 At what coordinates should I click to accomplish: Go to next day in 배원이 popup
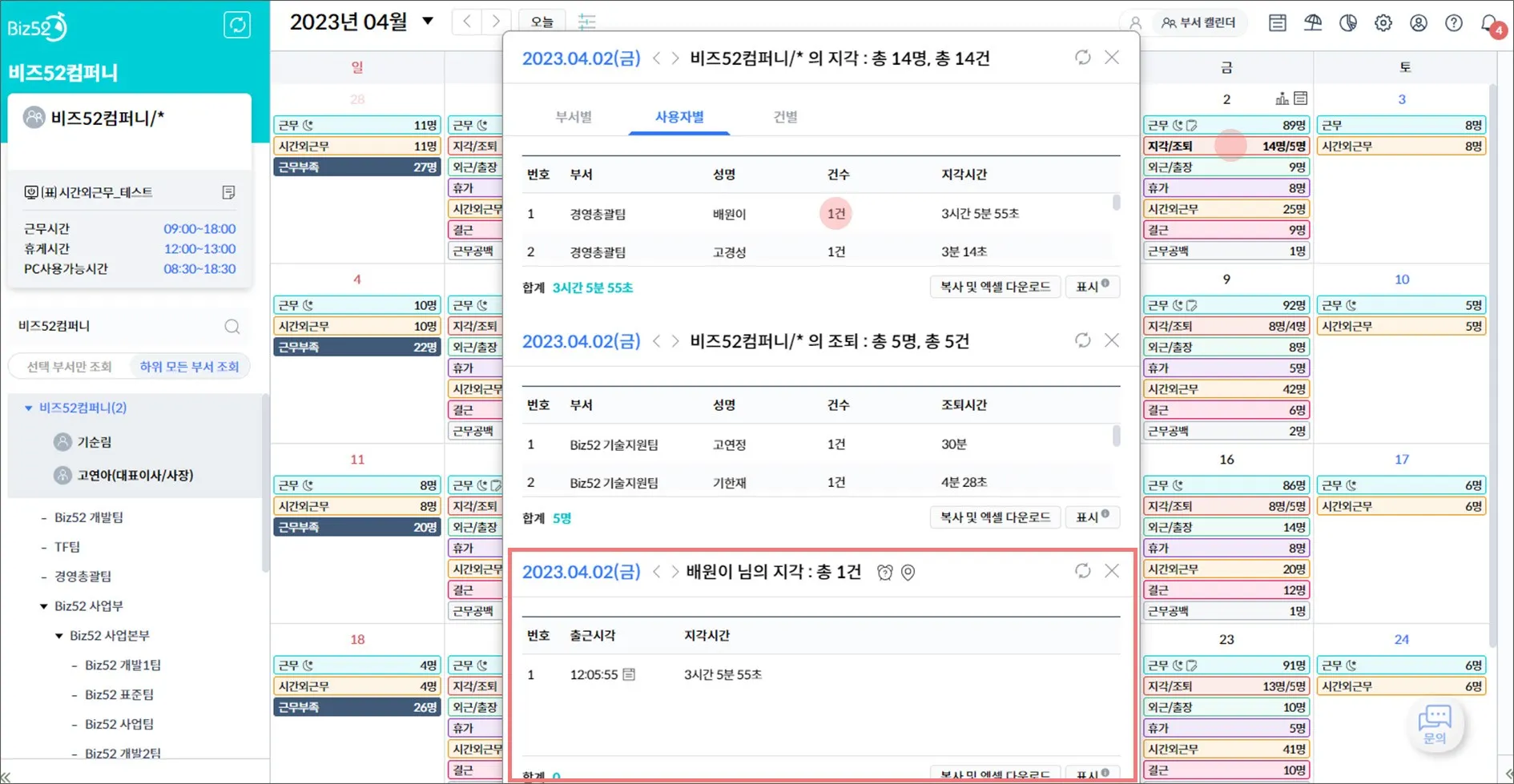point(675,572)
